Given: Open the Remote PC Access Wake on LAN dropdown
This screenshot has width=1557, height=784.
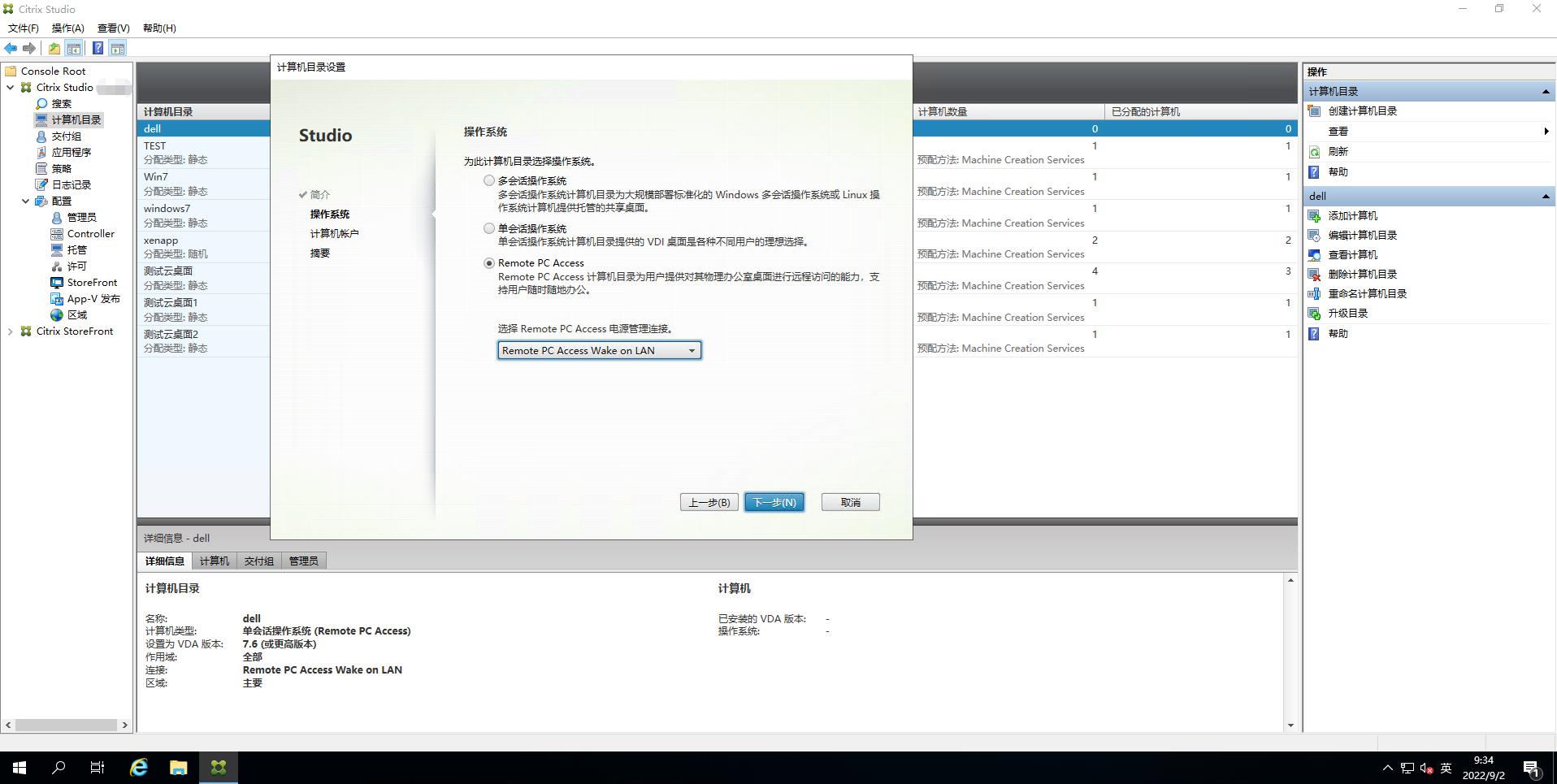Looking at the screenshot, I should 599,350.
